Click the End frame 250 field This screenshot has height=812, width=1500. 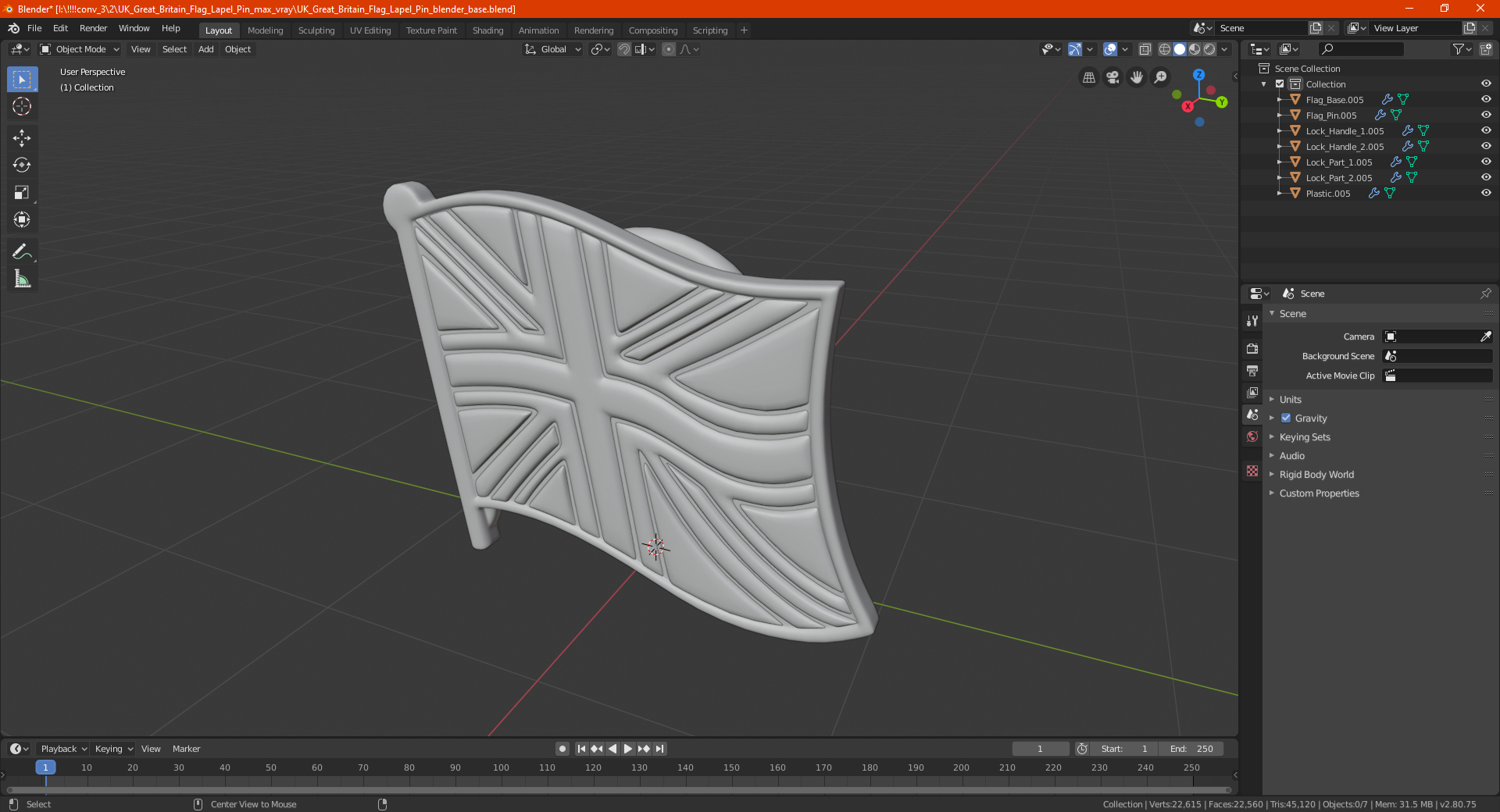click(1191, 749)
